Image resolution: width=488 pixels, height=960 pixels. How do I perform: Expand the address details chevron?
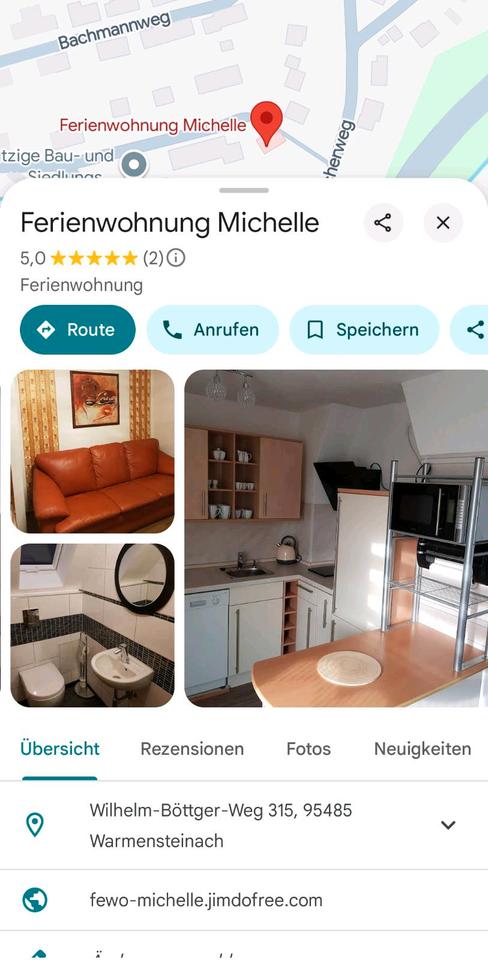pyautogui.click(x=448, y=825)
